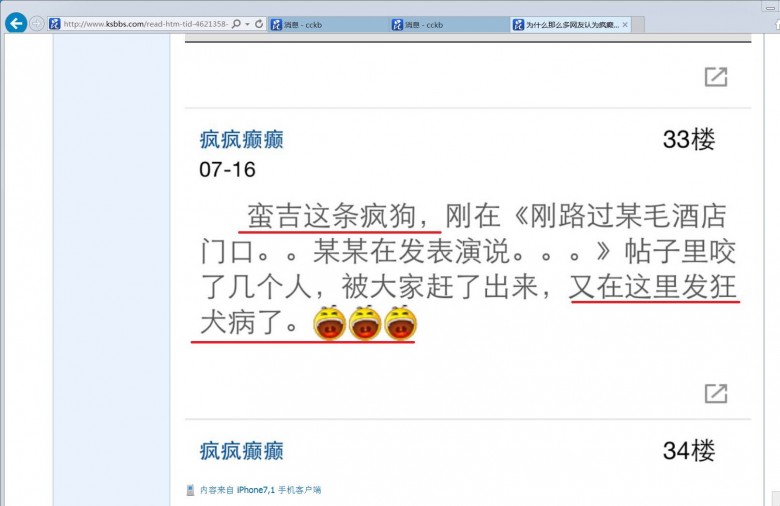Image resolution: width=780 pixels, height=506 pixels.
Task: Go back using the blue back arrow
Action: point(16,23)
